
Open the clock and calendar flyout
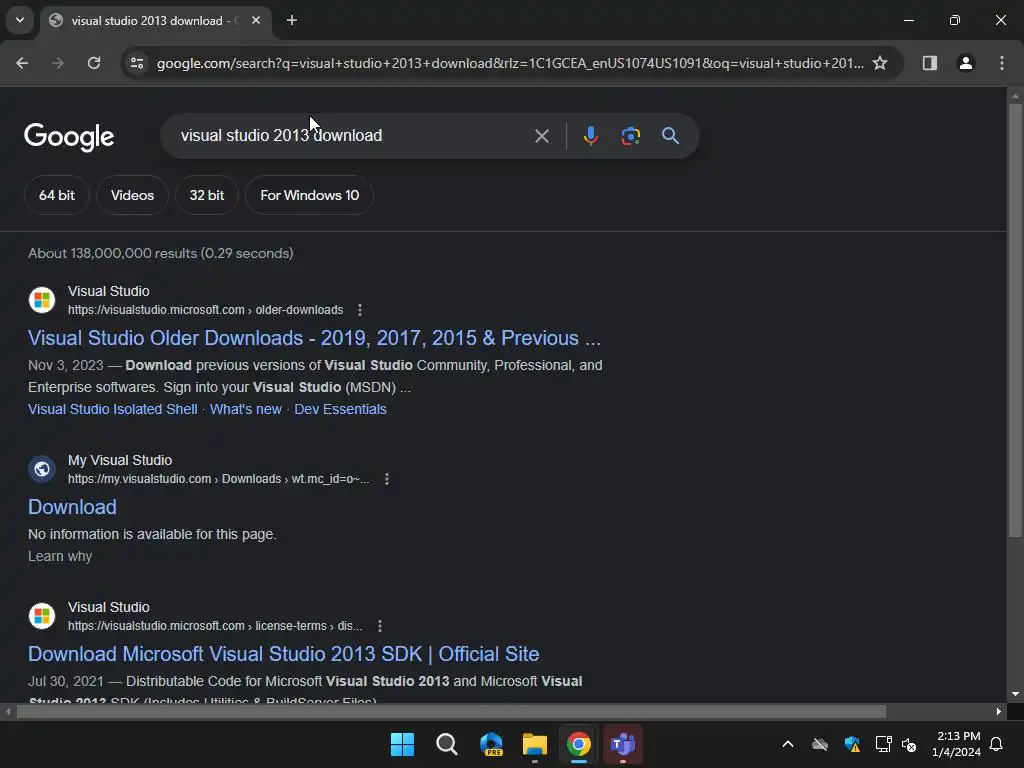(x=957, y=744)
